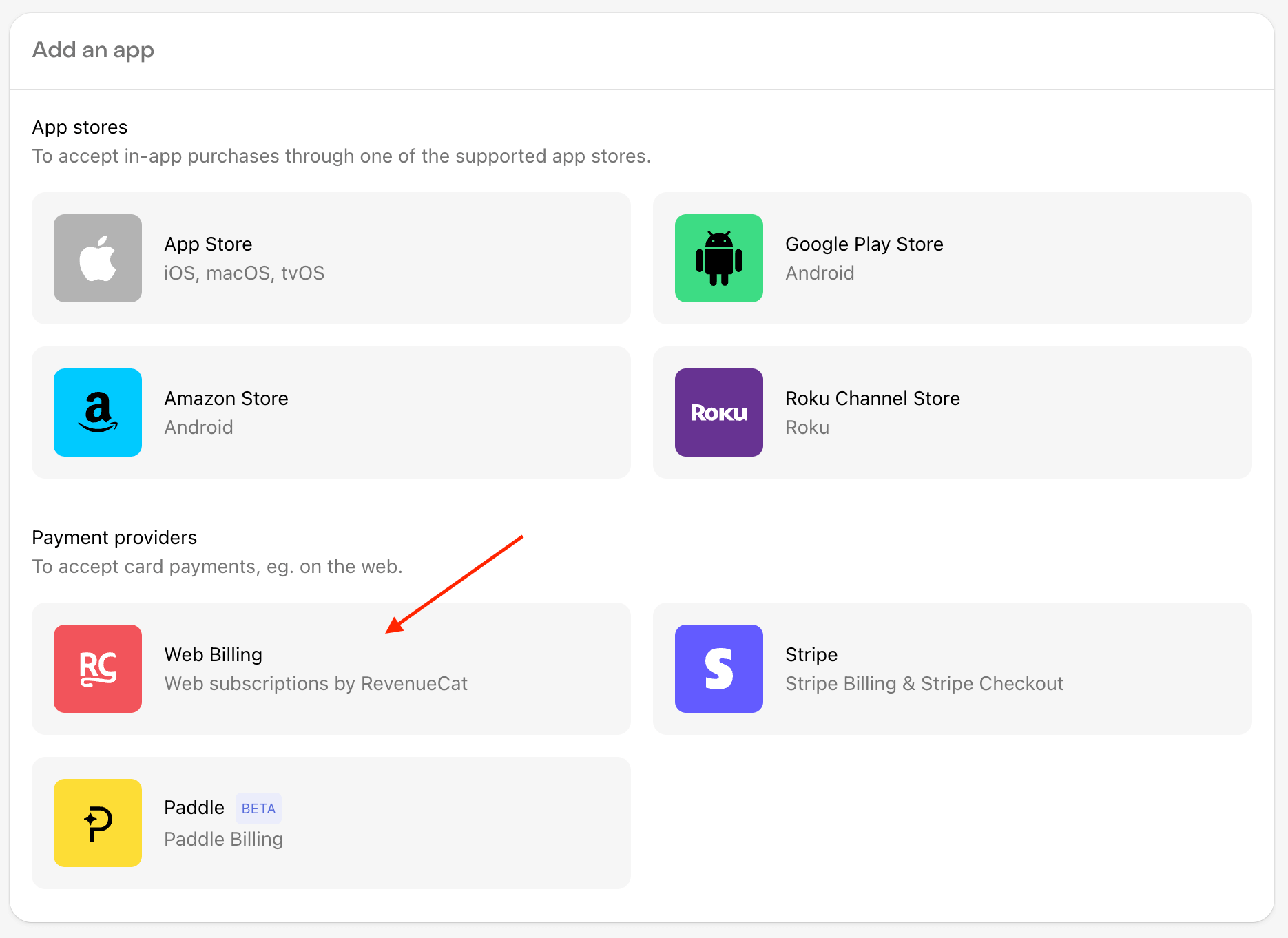1288x938 pixels.
Task: Click the 'Add an app' heading
Action: point(93,50)
